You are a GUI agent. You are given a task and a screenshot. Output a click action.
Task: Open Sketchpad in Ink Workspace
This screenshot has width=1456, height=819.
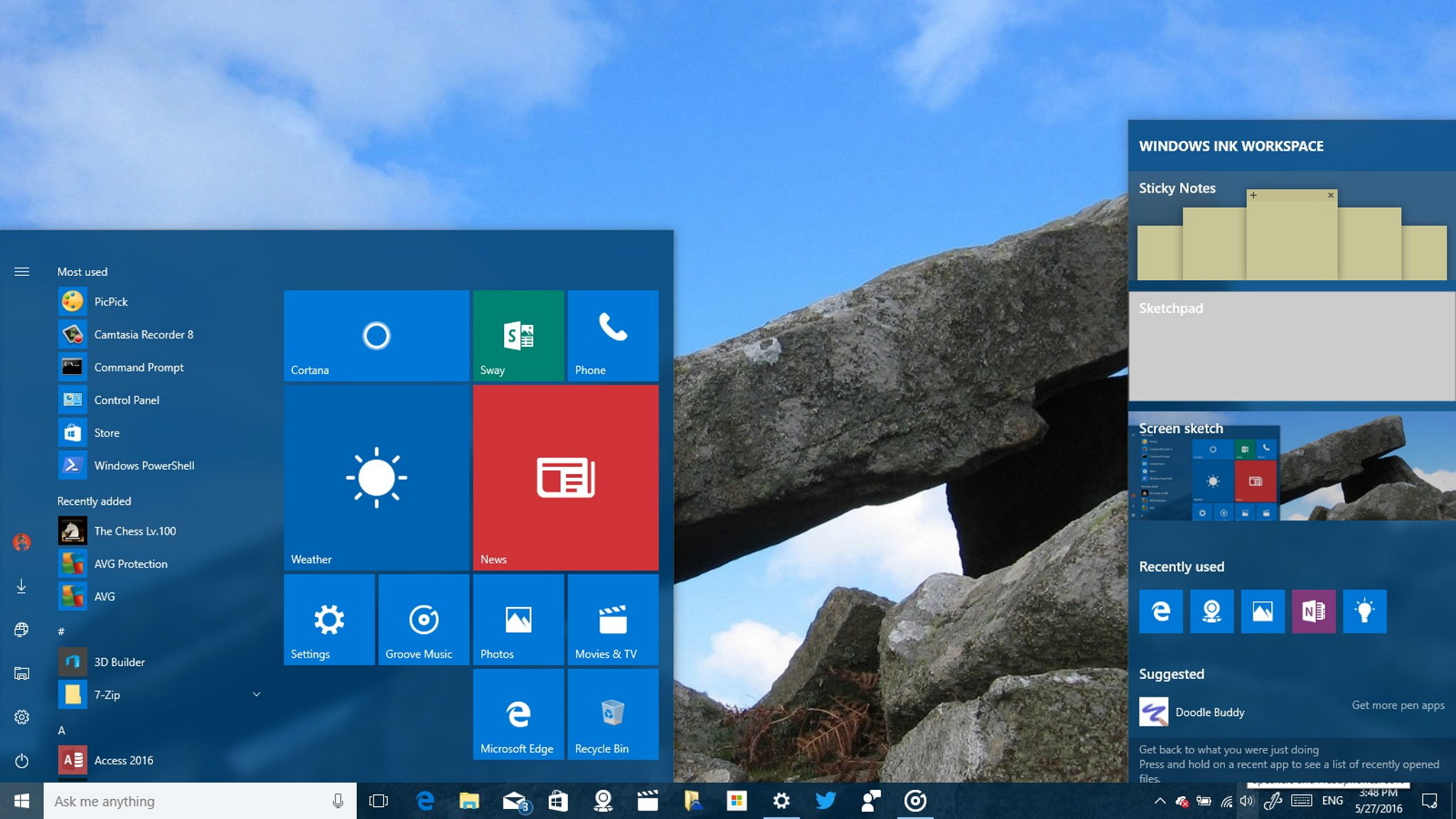pos(1292,346)
